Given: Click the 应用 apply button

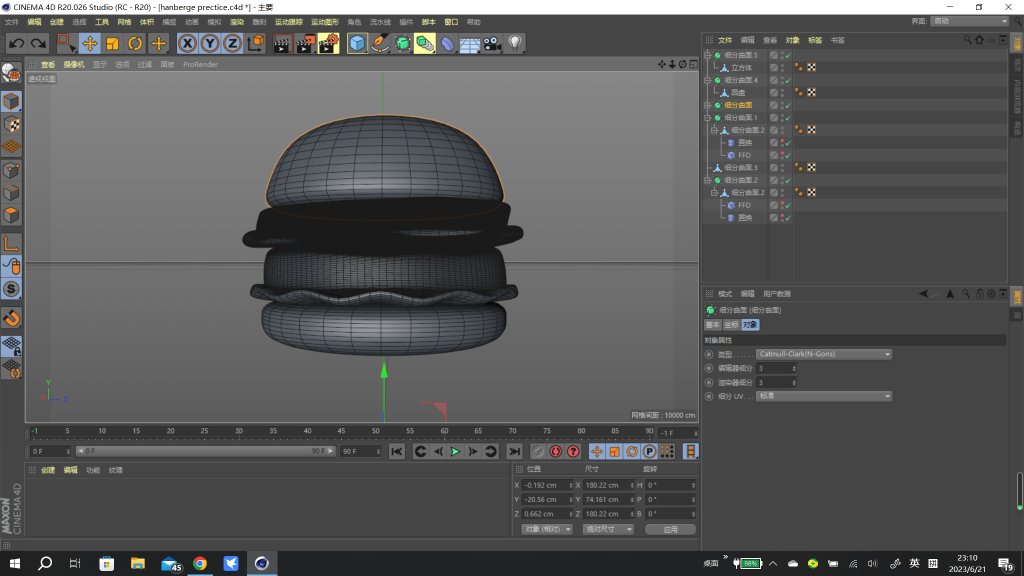Looking at the screenshot, I should (670, 530).
